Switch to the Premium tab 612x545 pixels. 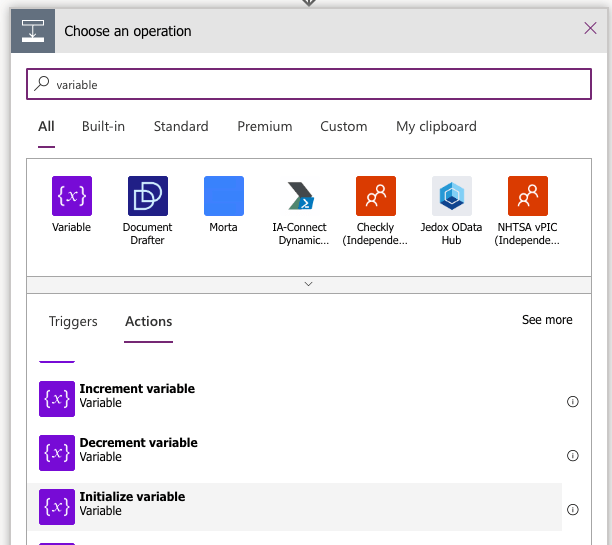[x=264, y=127]
